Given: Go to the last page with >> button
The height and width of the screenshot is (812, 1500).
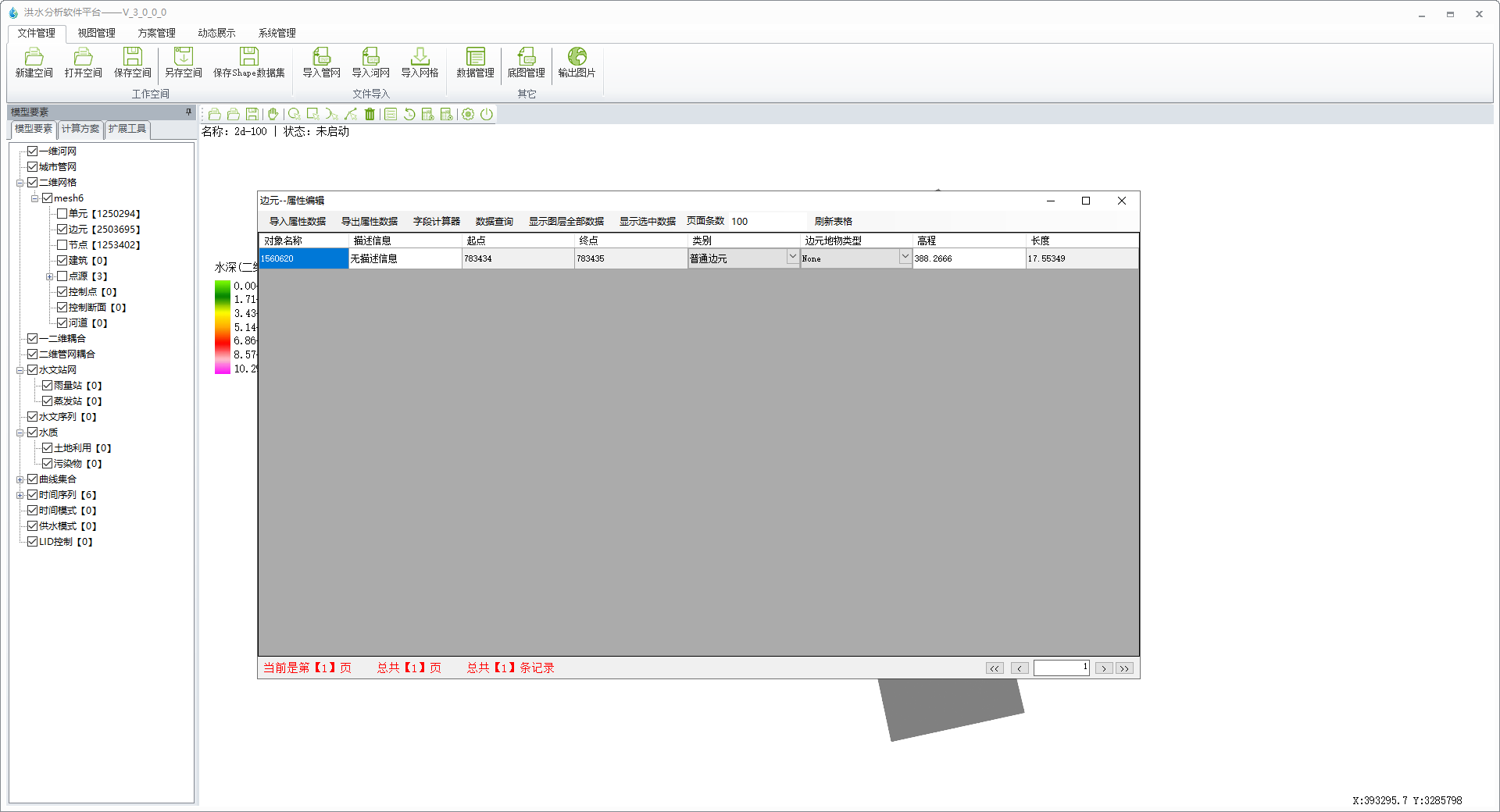Looking at the screenshot, I should click(x=1124, y=668).
